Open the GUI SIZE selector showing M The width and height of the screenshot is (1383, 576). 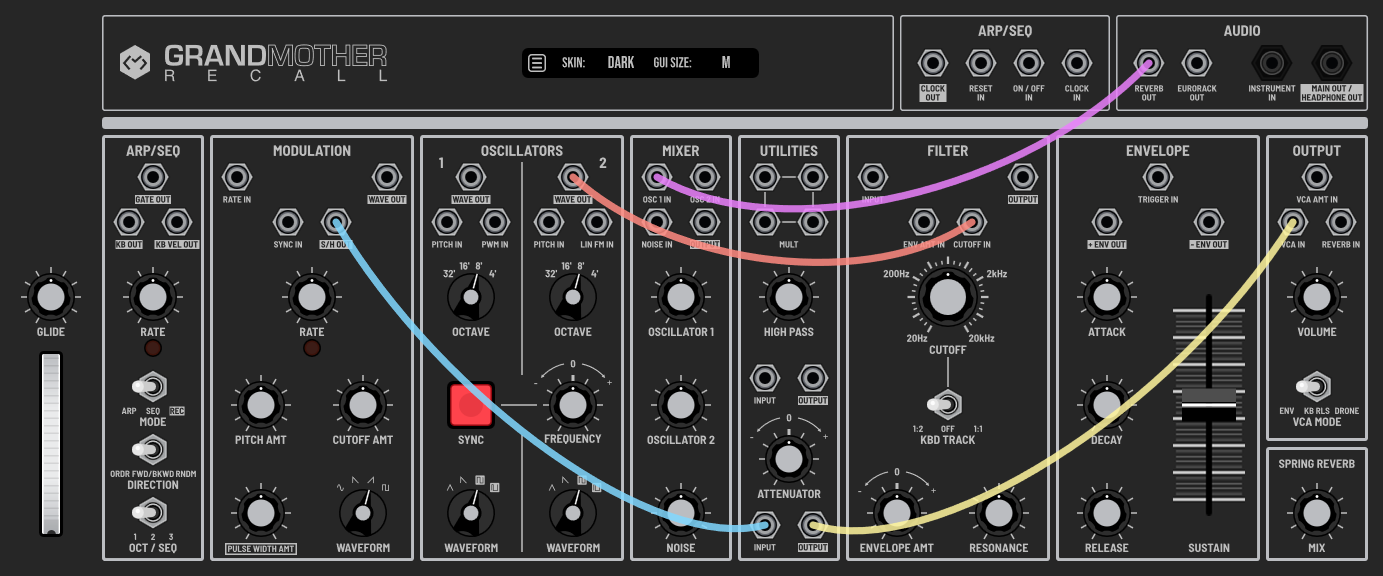[726, 63]
